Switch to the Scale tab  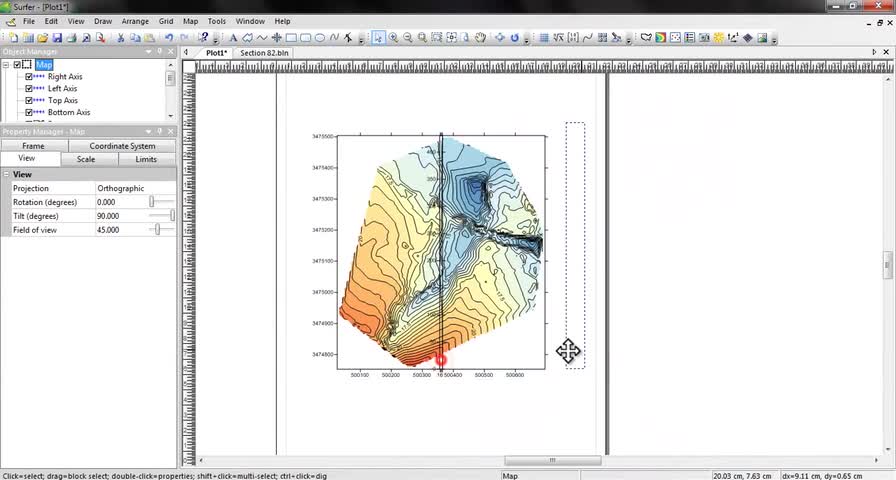86,159
